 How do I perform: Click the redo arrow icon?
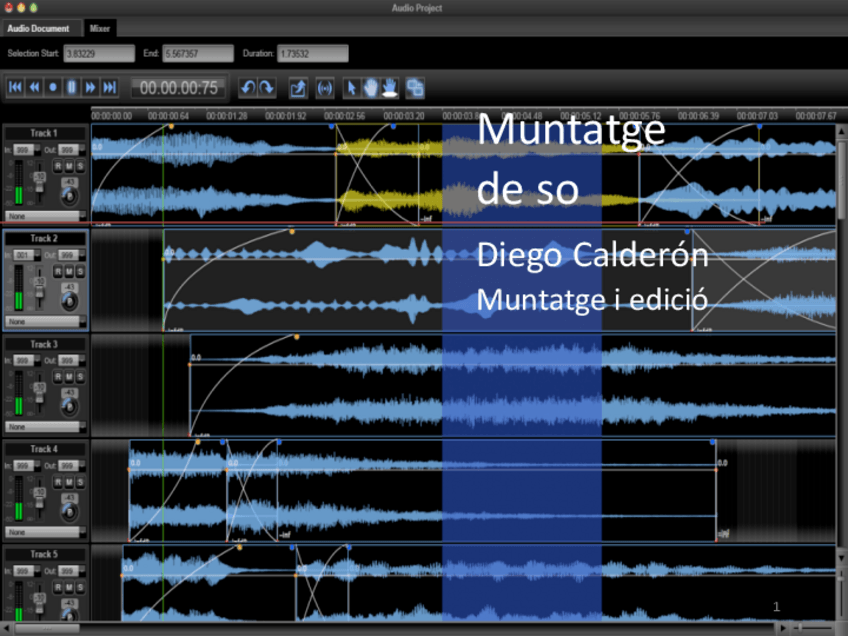click(x=266, y=88)
